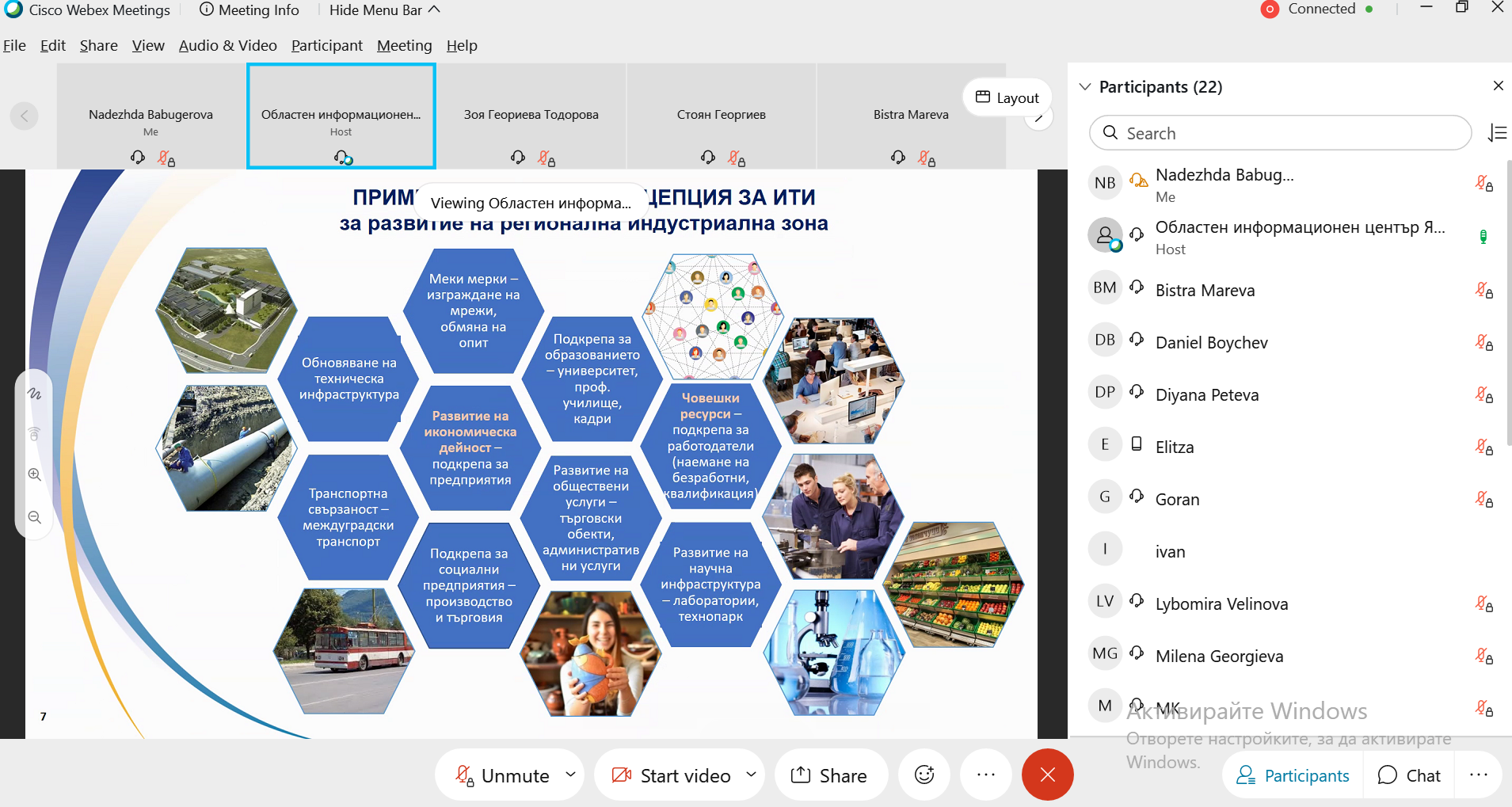Select Стоян Георгиев video thumbnail
This screenshot has width=1512, height=807.
click(x=721, y=116)
